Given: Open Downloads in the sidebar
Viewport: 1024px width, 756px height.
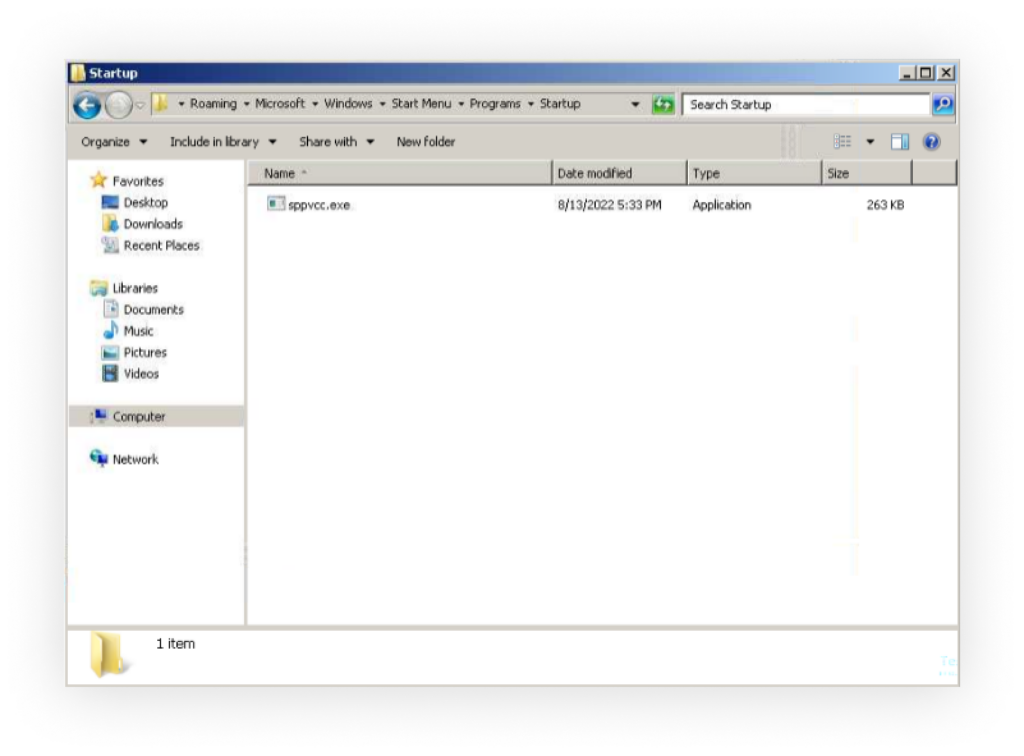Looking at the screenshot, I should pyautogui.click(x=153, y=224).
